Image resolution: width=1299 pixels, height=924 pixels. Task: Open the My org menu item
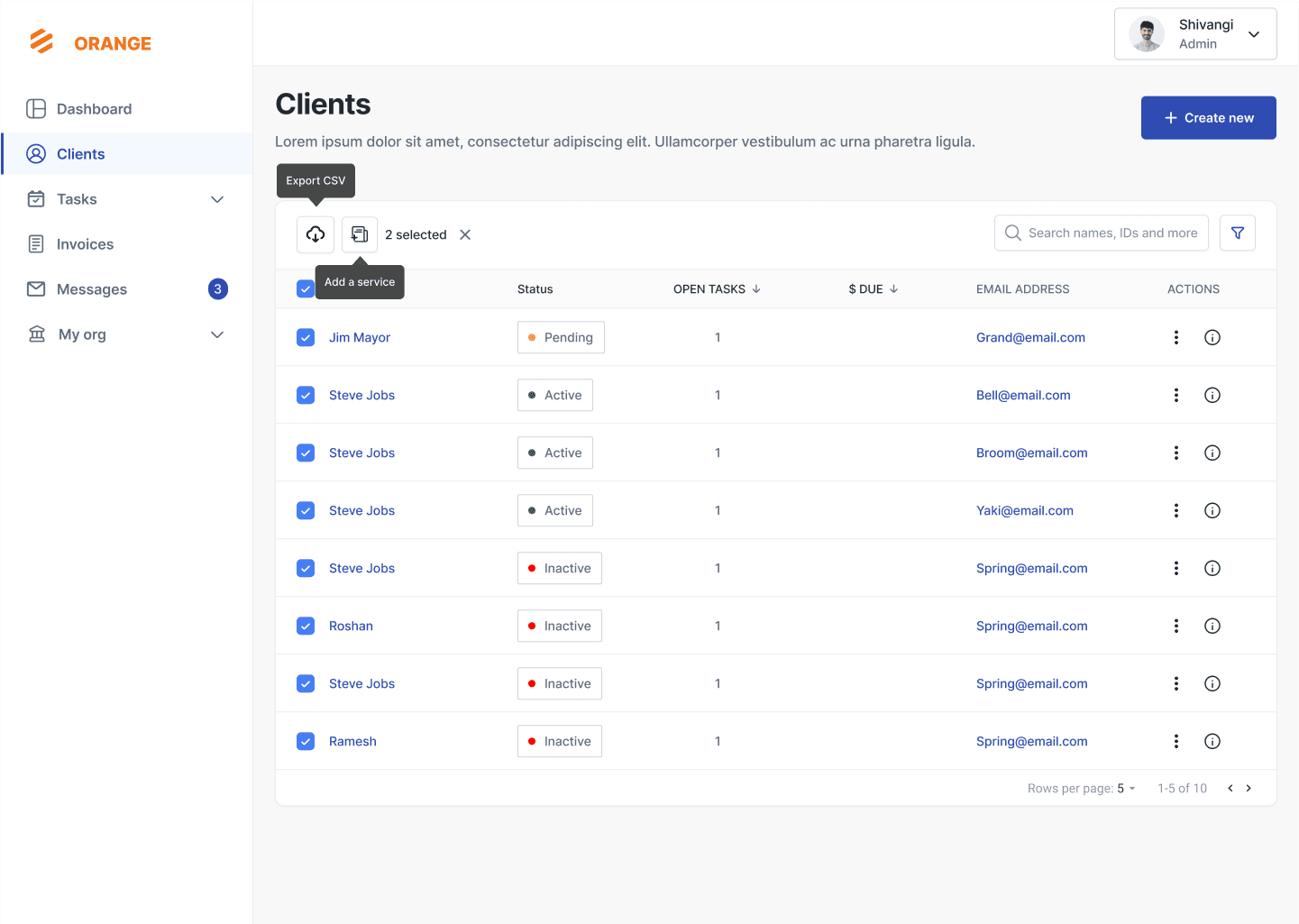126,334
